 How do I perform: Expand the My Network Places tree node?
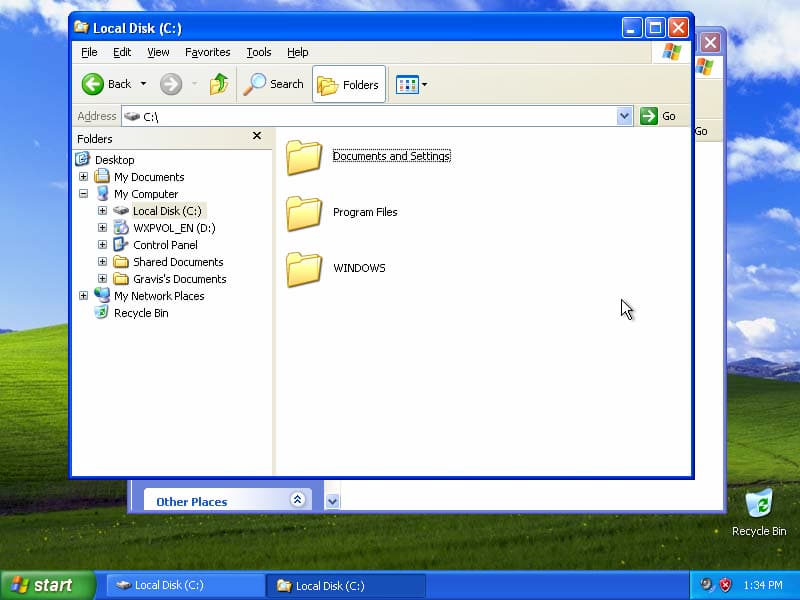84,295
